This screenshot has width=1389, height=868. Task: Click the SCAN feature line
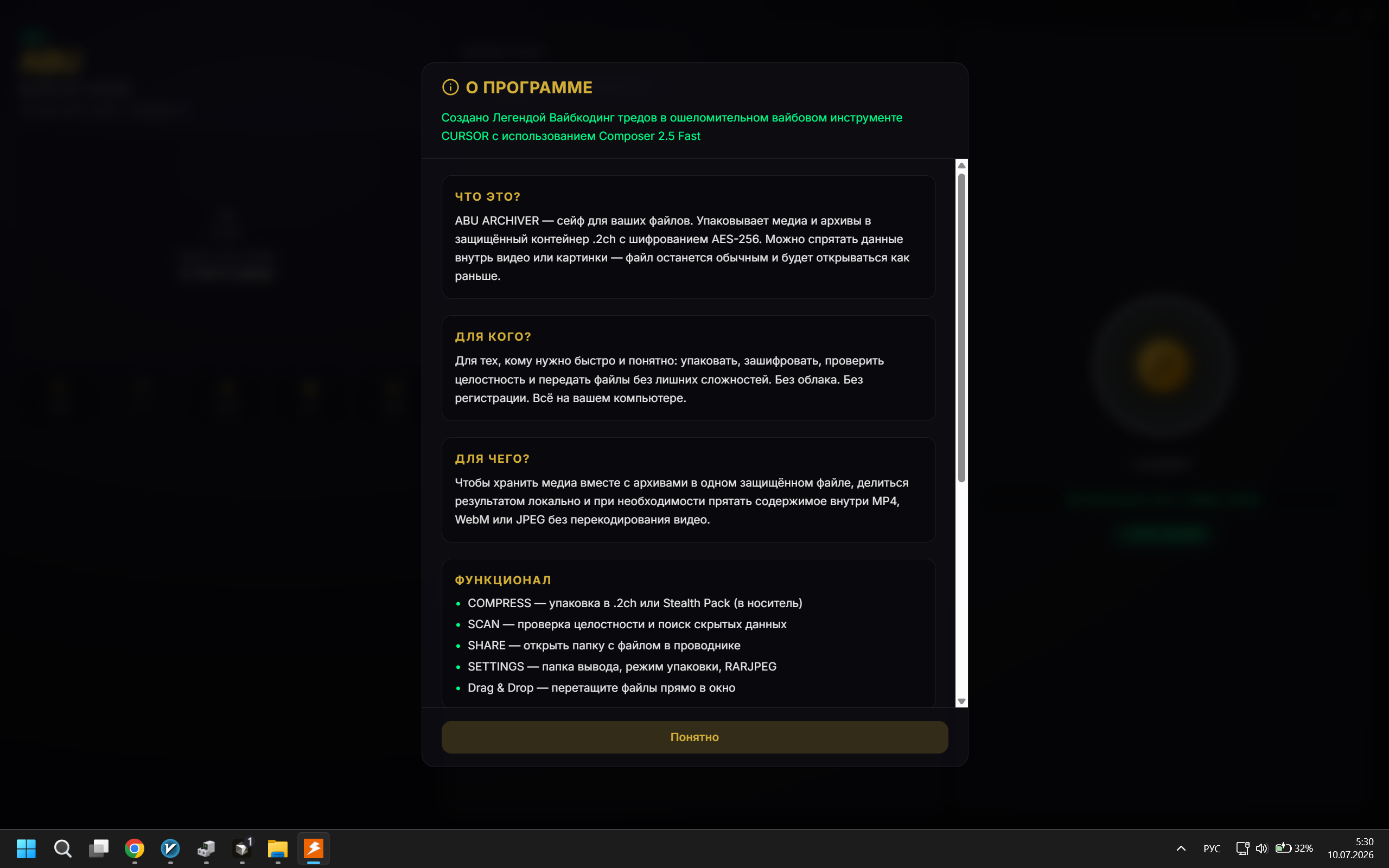(x=627, y=624)
